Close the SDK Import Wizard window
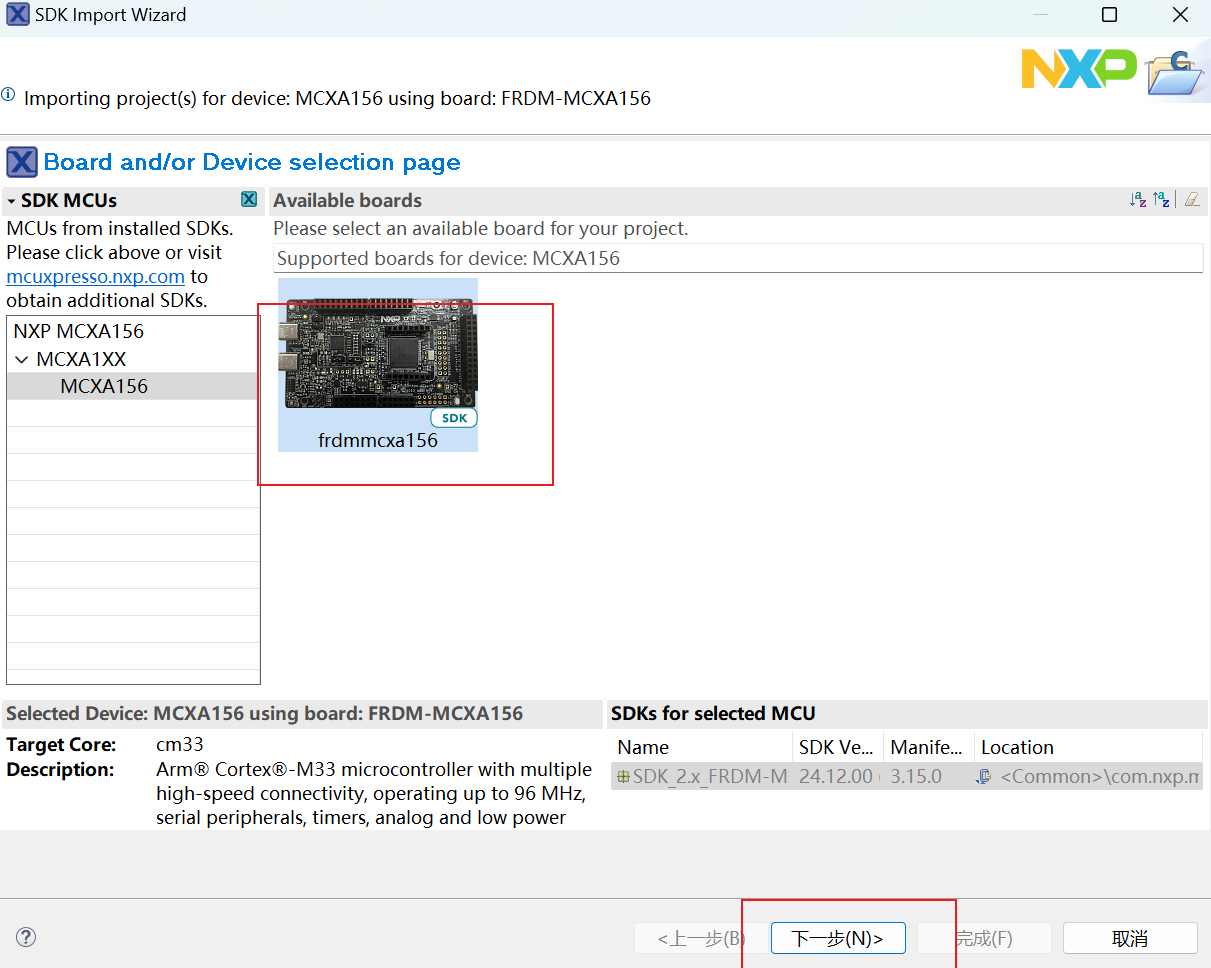Screen dimensions: 1211x968 pos(1180,15)
